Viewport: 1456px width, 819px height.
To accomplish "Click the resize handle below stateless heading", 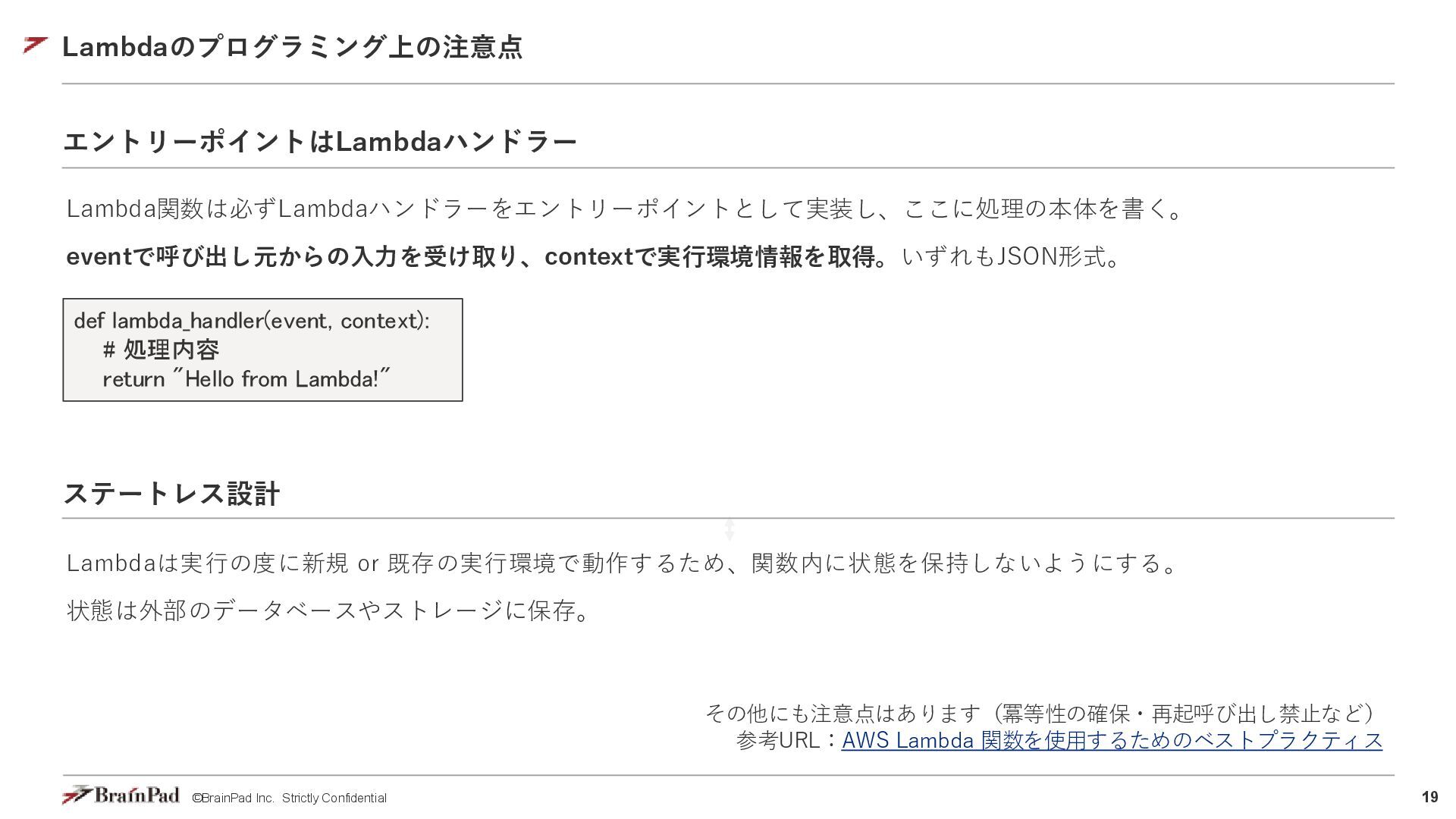I will click(x=730, y=529).
